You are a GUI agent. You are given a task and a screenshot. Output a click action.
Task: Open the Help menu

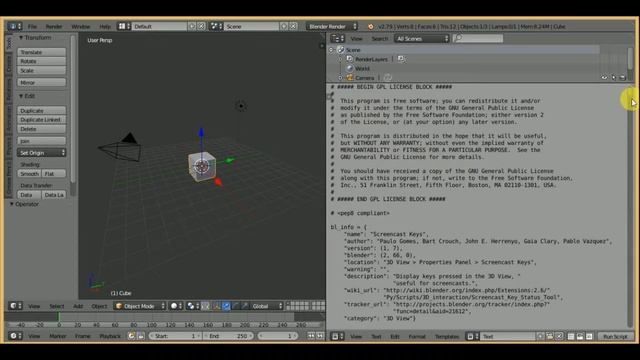tap(105, 26)
